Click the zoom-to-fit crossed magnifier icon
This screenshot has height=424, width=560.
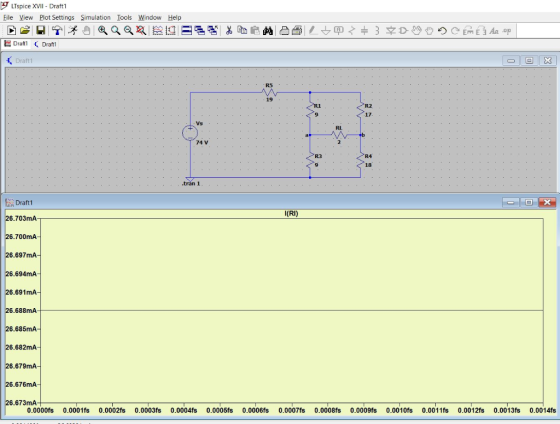click(x=141, y=31)
